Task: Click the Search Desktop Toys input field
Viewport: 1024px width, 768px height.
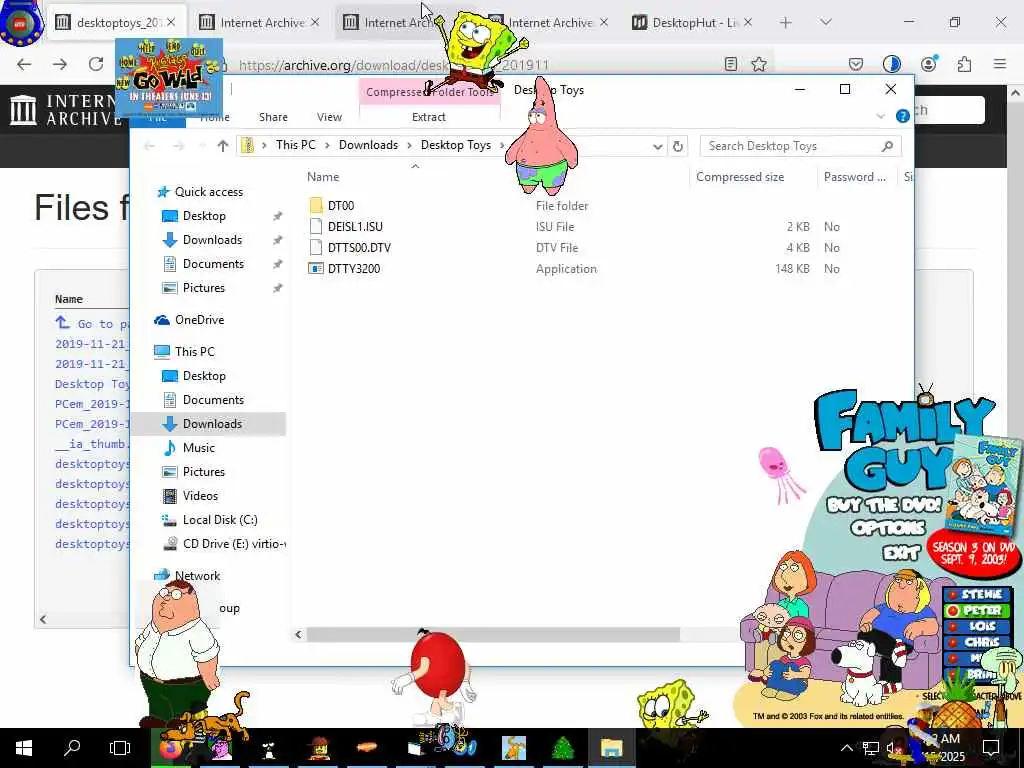Action: [x=791, y=146]
